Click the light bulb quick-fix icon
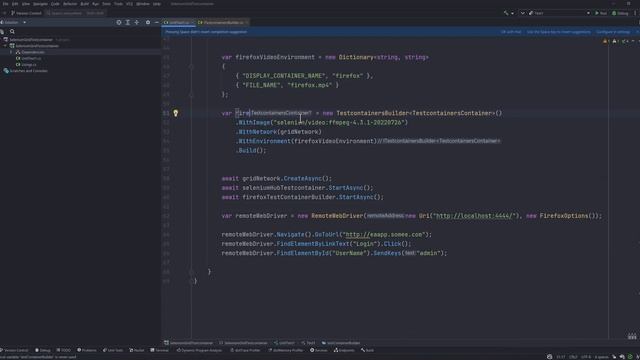The image size is (640, 360). [x=176, y=113]
